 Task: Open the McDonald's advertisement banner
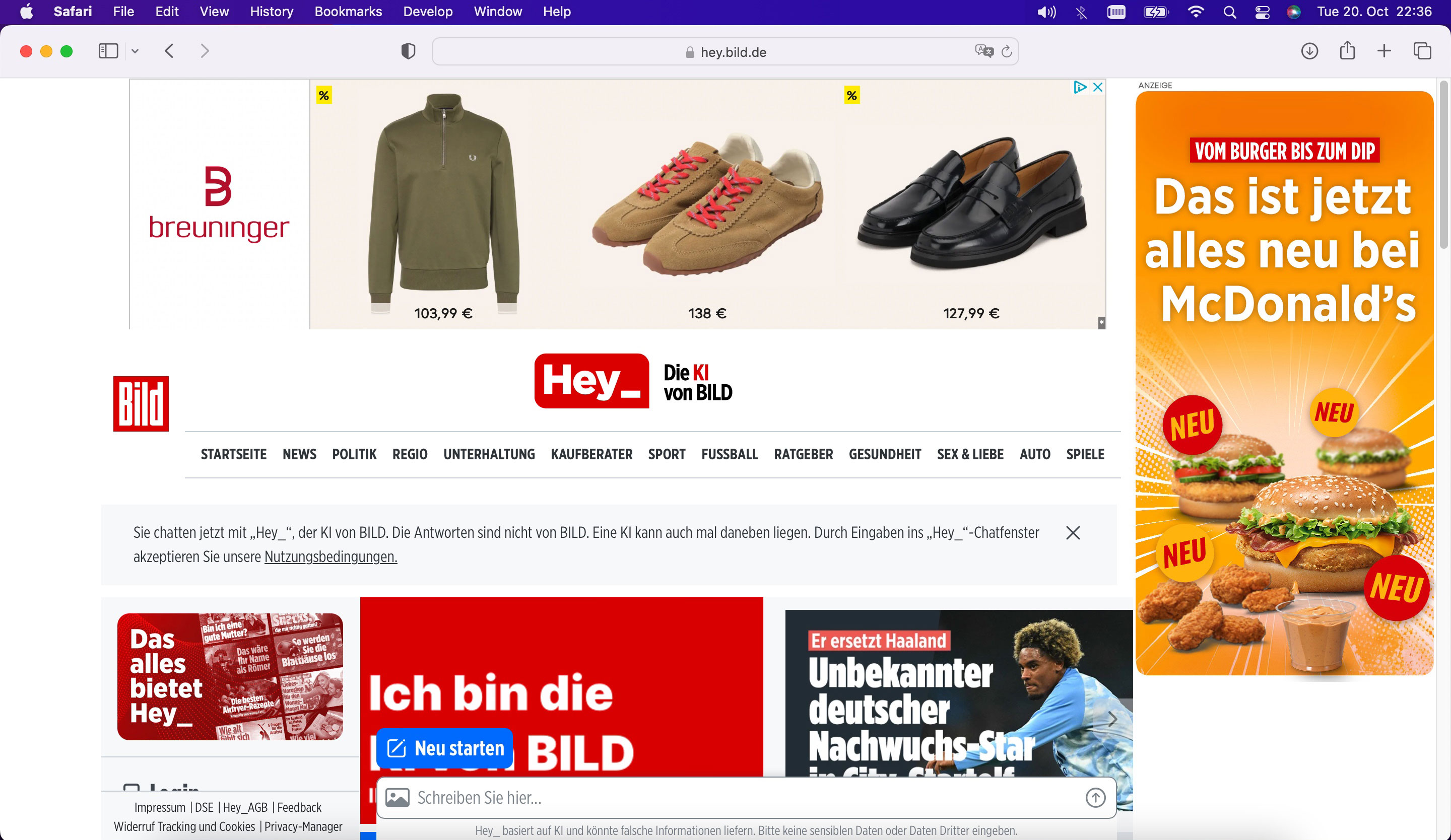click(1284, 383)
